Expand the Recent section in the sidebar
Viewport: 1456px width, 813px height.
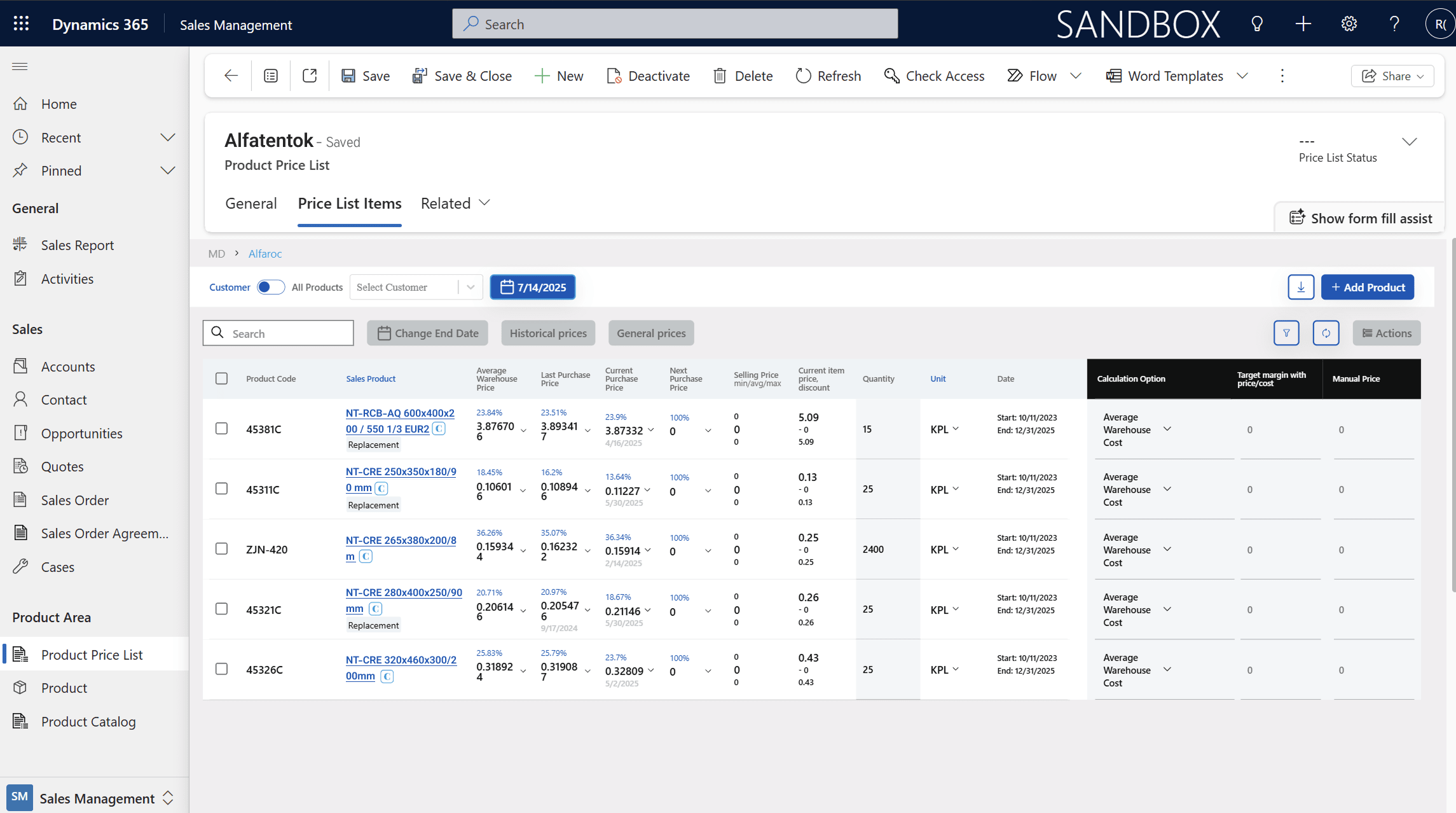tap(167, 137)
